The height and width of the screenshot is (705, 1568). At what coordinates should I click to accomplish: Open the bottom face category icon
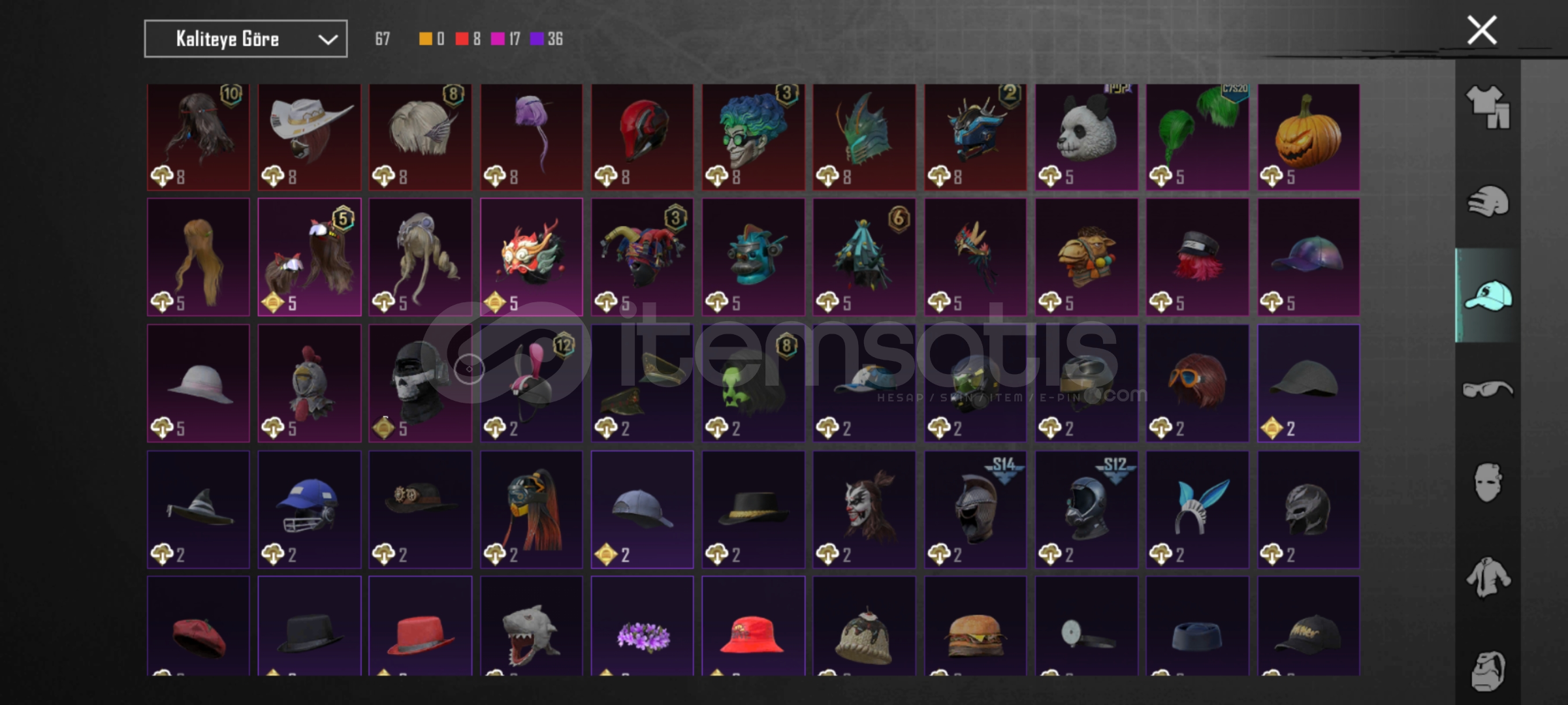click(1488, 670)
